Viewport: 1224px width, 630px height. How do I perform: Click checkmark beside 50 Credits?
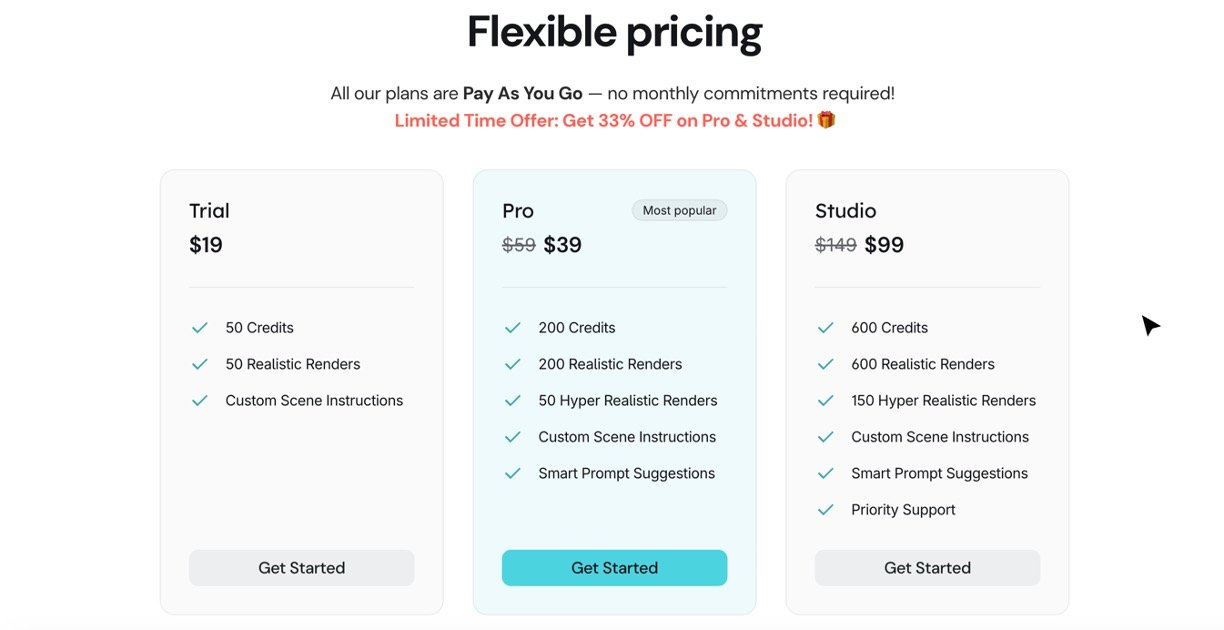point(200,327)
